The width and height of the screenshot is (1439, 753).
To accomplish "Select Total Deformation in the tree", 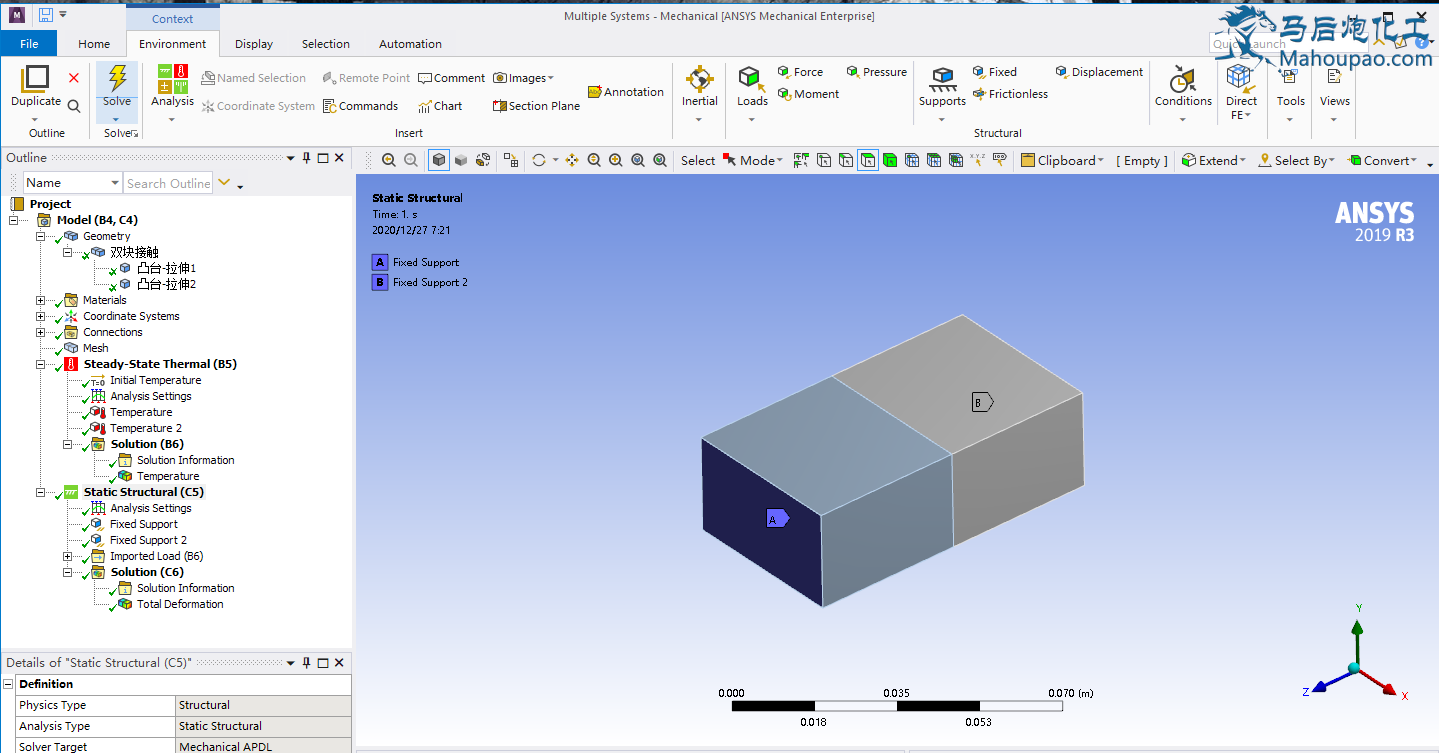I will pyautogui.click(x=180, y=604).
